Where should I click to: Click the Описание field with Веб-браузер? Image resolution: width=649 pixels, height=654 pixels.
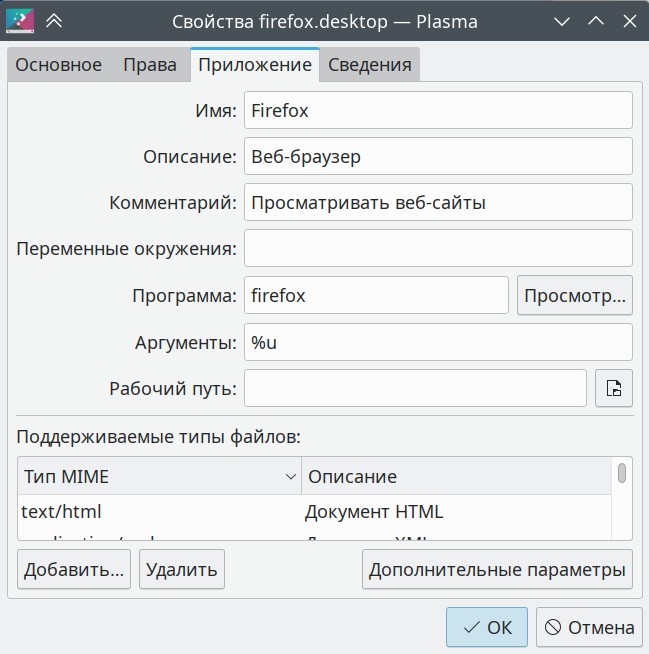(438, 156)
